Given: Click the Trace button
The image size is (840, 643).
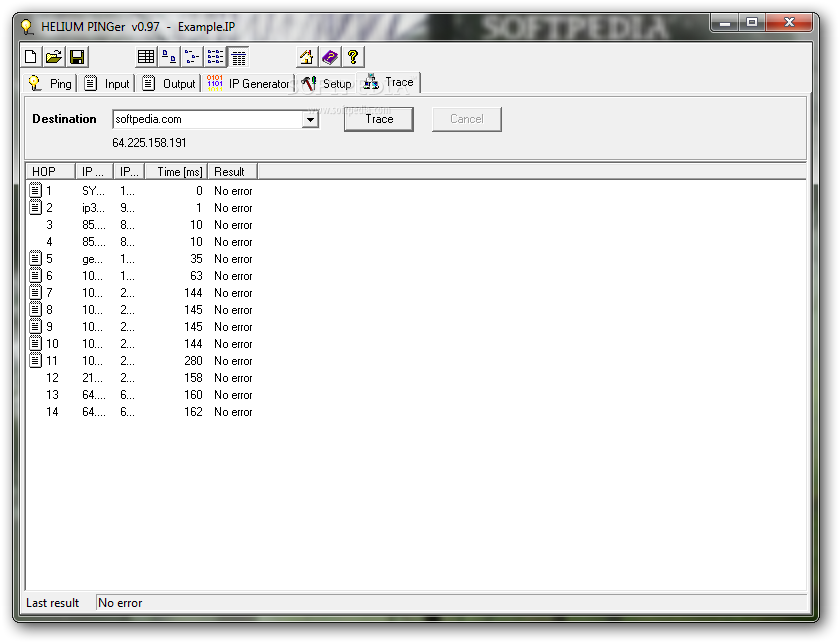Looking at the screenshot, I should coord(379,119).
